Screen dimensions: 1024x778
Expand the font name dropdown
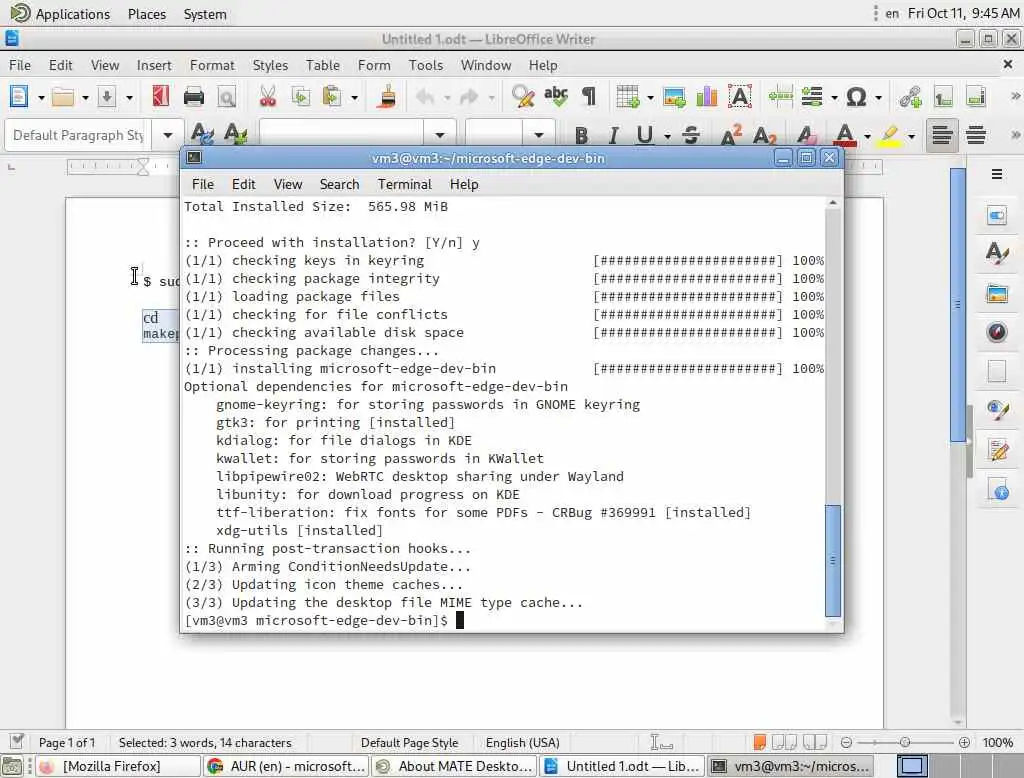(x=440, y=135)
